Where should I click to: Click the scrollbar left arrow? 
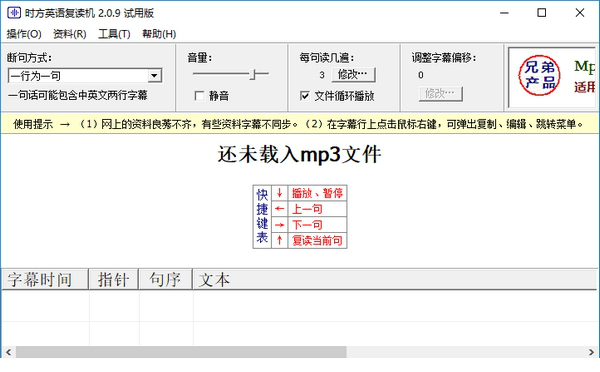[8, 352]
